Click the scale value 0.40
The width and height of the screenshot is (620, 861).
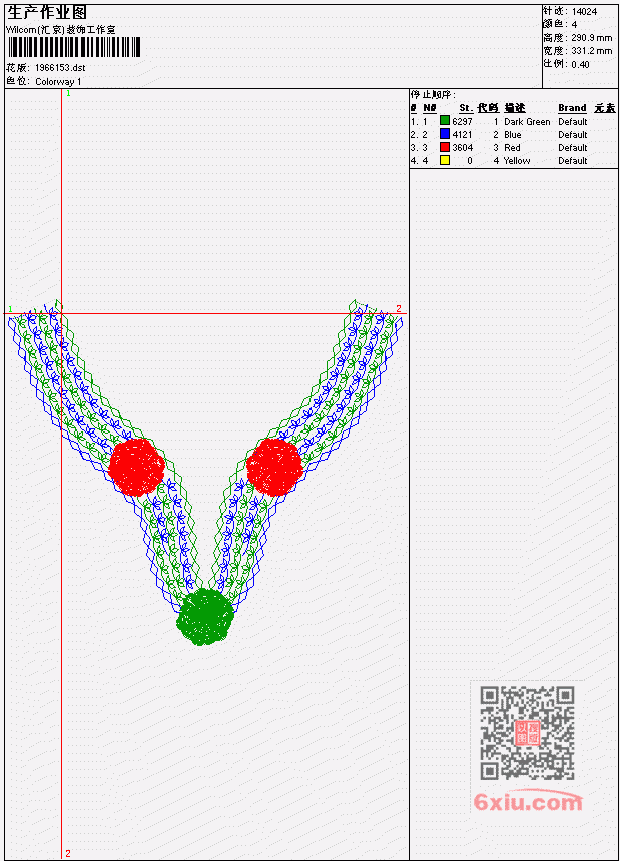[x=580, y=64]
